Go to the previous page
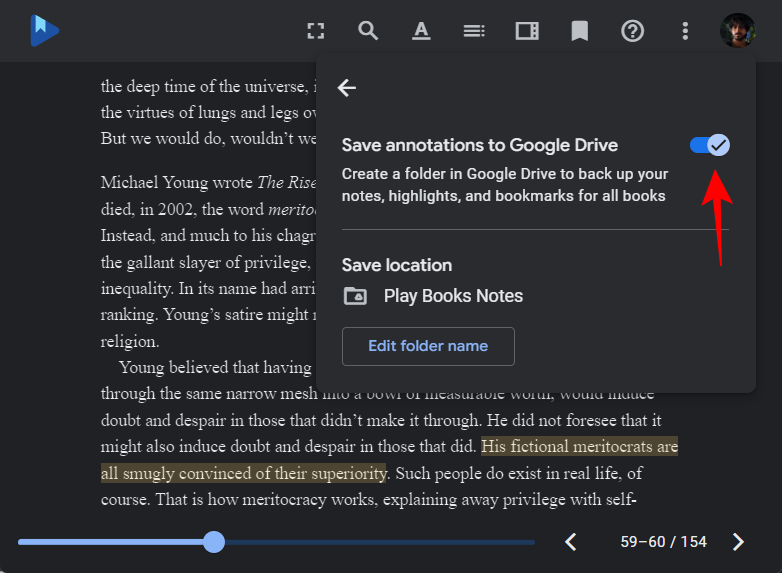782x573 pixels. (x=571, y=542)
